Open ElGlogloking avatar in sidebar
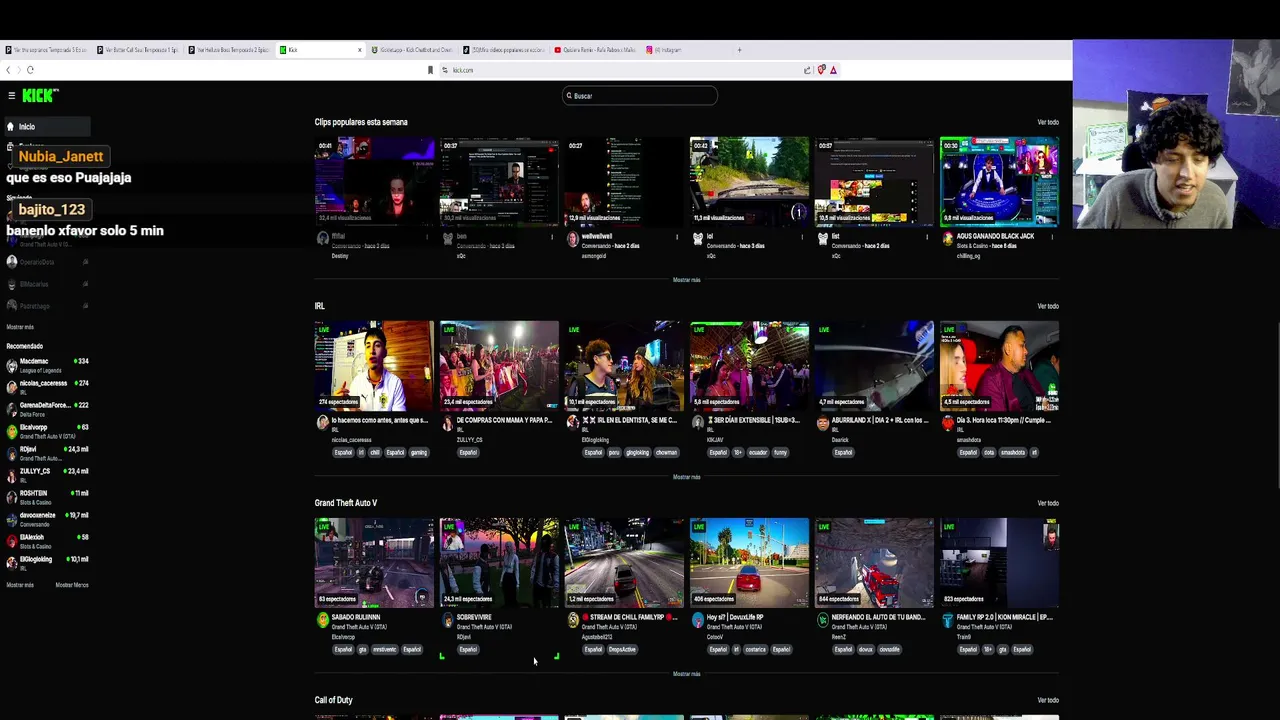Image resolution: width=1280 pixels, height=720 pixels. (12, 563)
